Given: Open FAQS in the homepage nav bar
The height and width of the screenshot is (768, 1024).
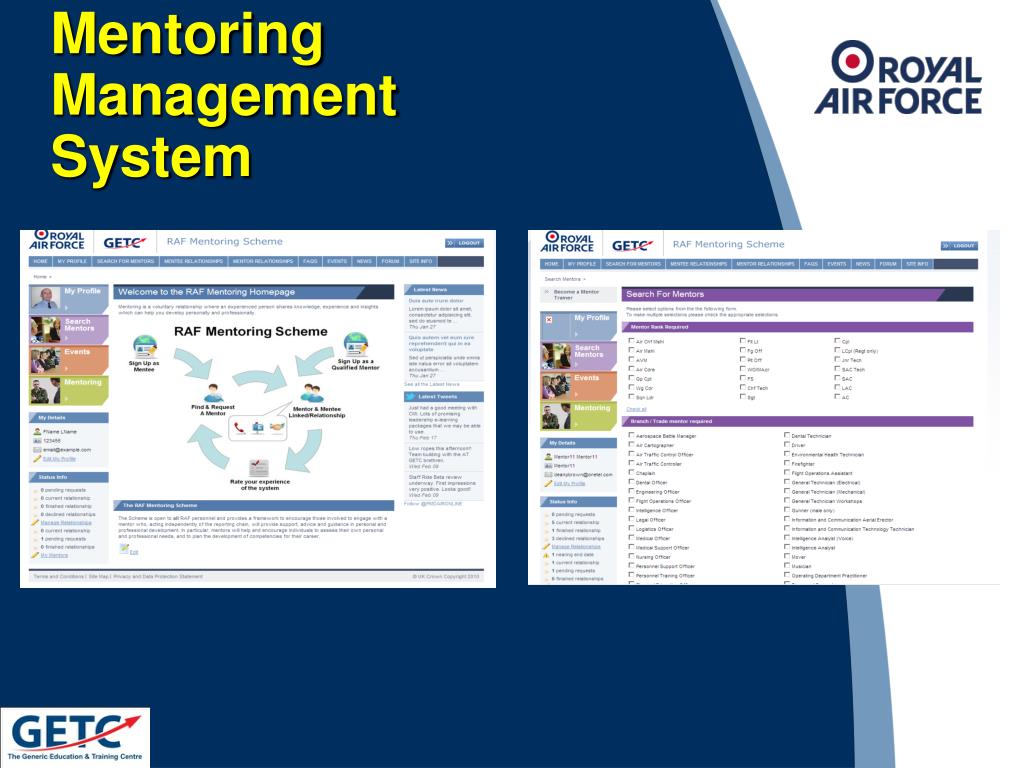Looking at the screenshot, I should point(310,261).
